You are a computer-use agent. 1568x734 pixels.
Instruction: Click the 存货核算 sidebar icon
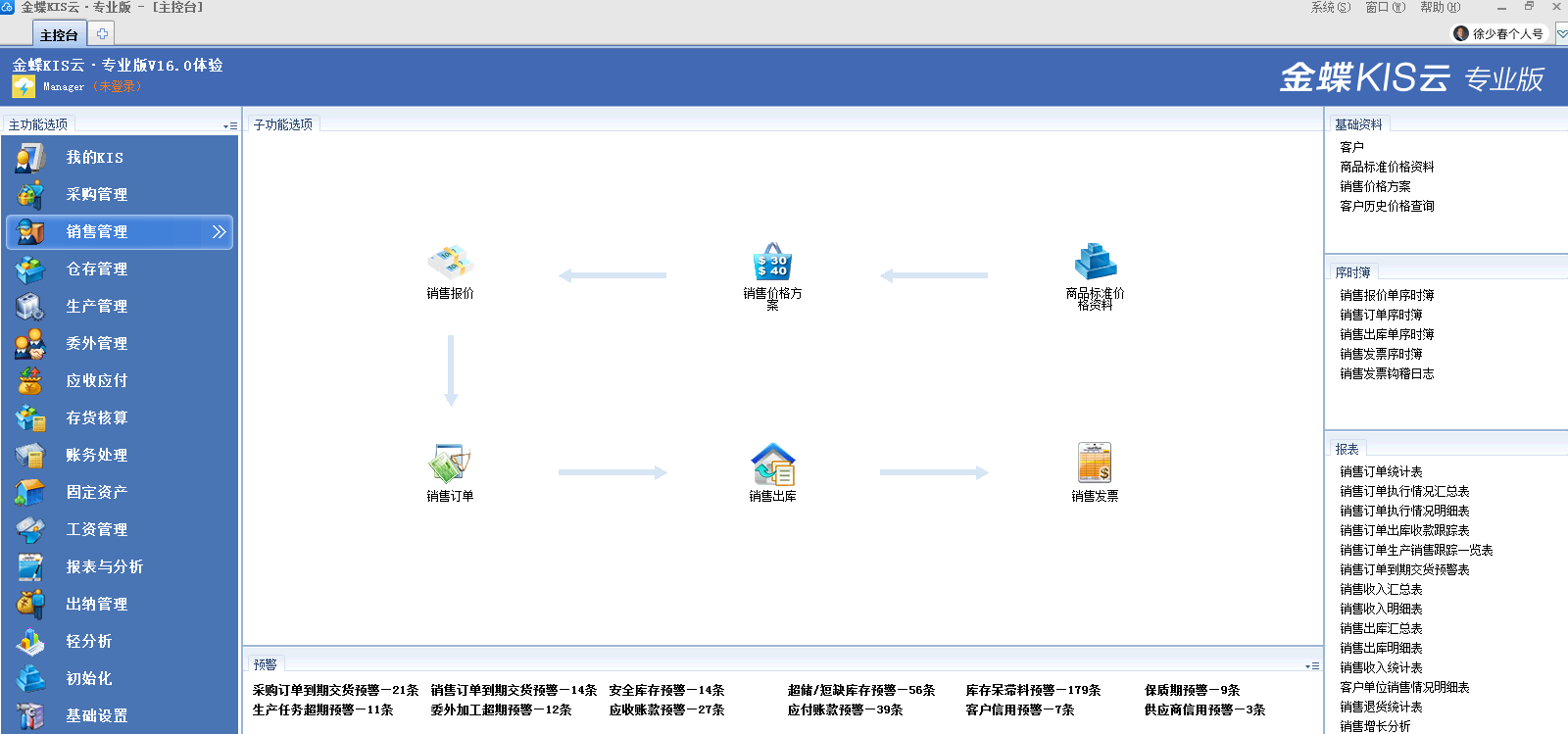(x=30, y=417)
